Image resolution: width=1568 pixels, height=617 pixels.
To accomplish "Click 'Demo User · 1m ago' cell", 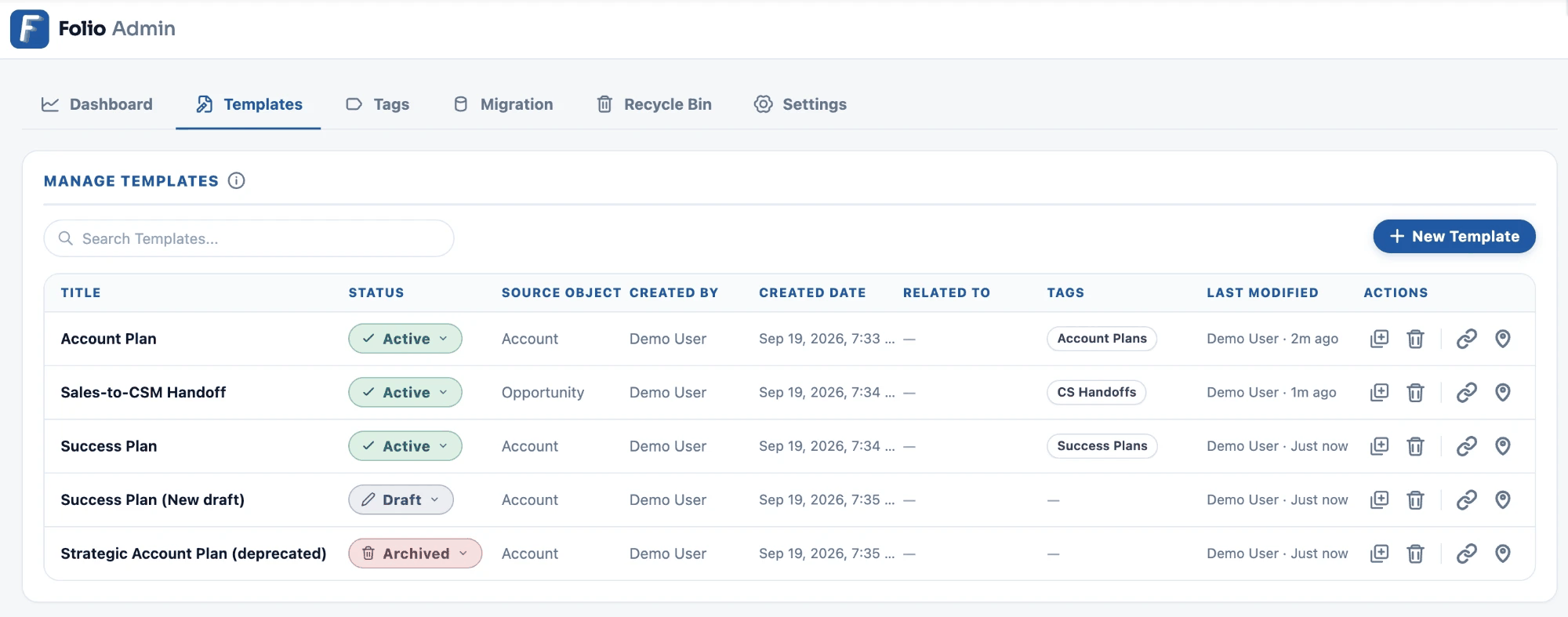I will [1272, 392].
